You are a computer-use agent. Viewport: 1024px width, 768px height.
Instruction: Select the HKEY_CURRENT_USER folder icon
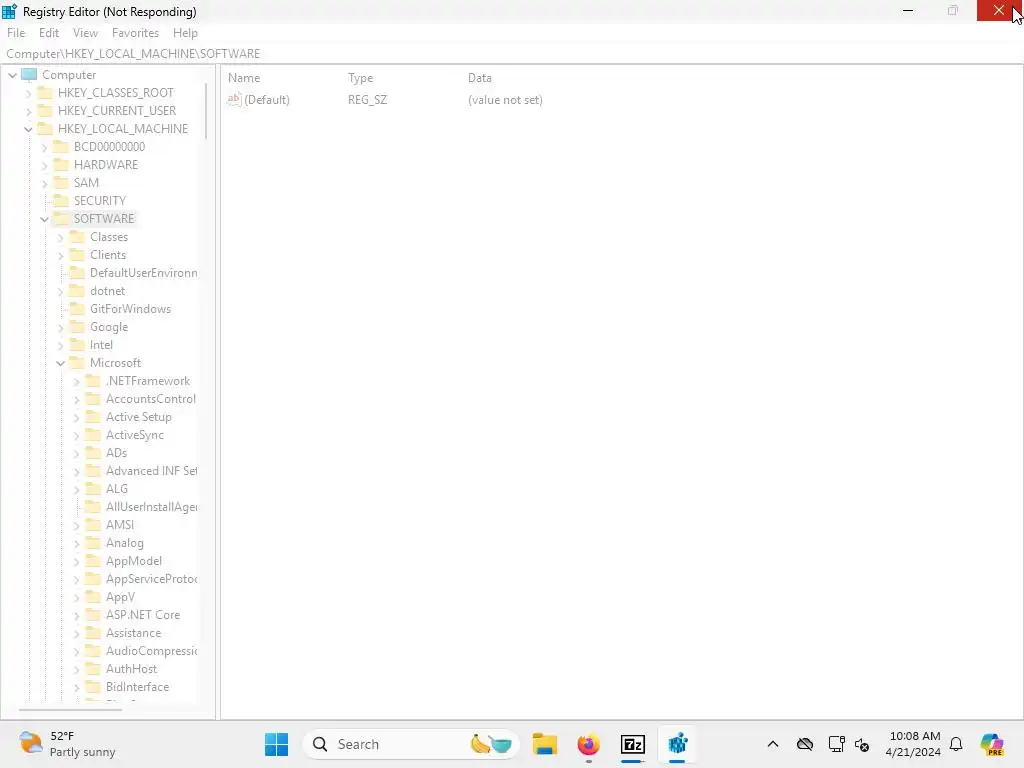pos(44,110)
